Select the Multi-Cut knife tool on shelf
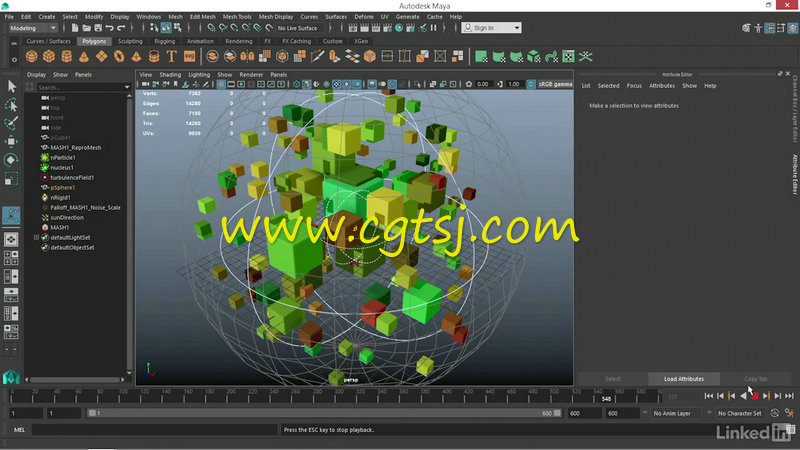The height and width of the screenshot is (450, 800). 317,56
